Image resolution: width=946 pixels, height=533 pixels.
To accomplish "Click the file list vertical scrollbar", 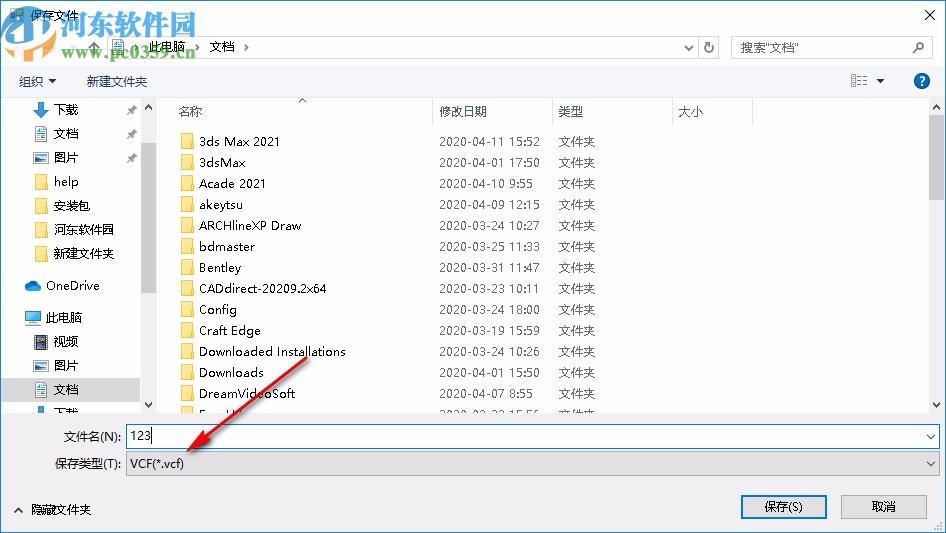I will 936,158.
